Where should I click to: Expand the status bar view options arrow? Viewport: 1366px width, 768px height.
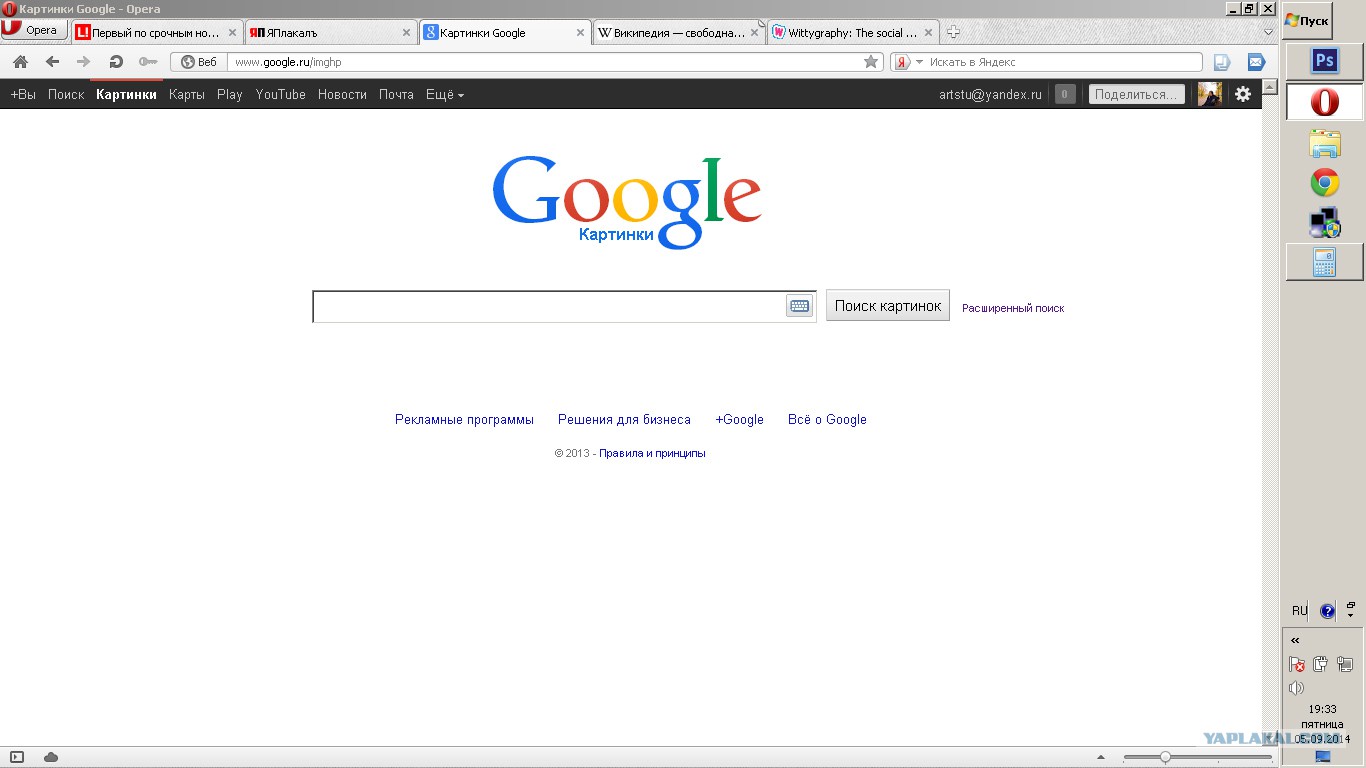coord(1101,757)
